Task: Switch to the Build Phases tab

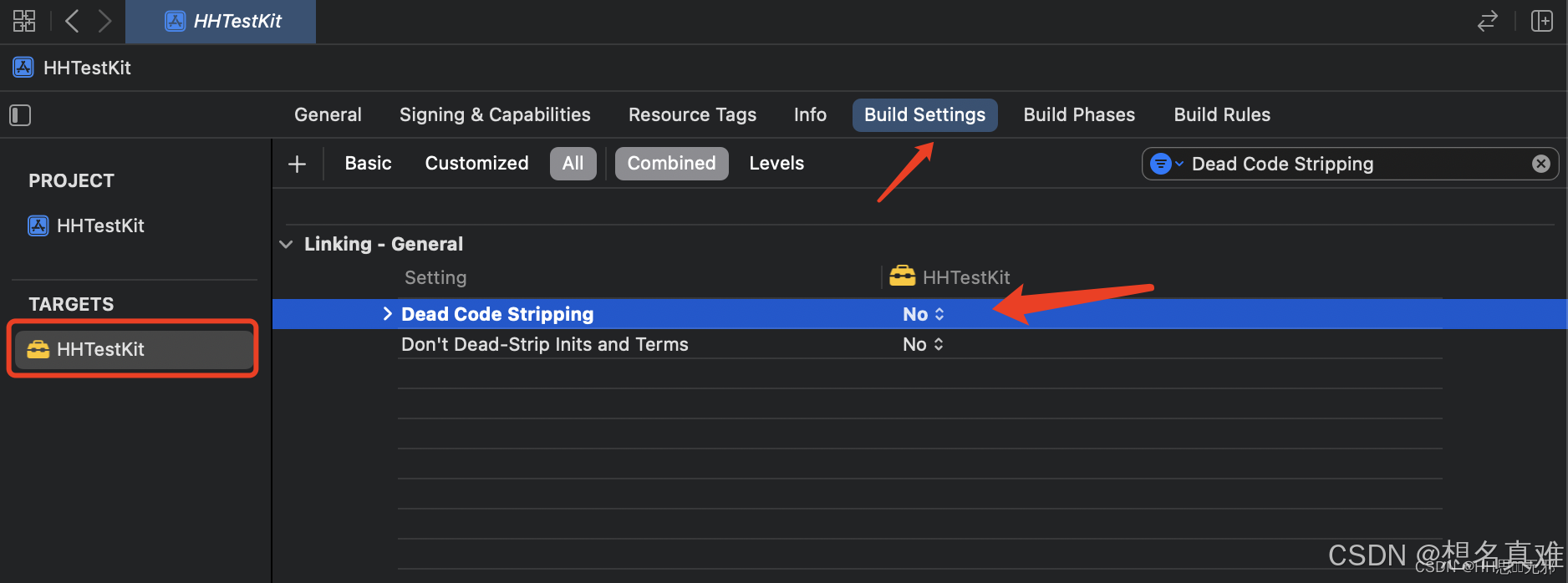Action: (1079, 114)
